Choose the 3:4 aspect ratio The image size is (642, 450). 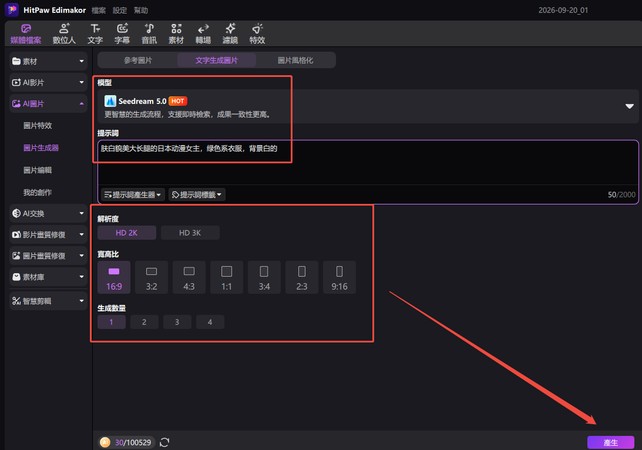tap(264, 277)
